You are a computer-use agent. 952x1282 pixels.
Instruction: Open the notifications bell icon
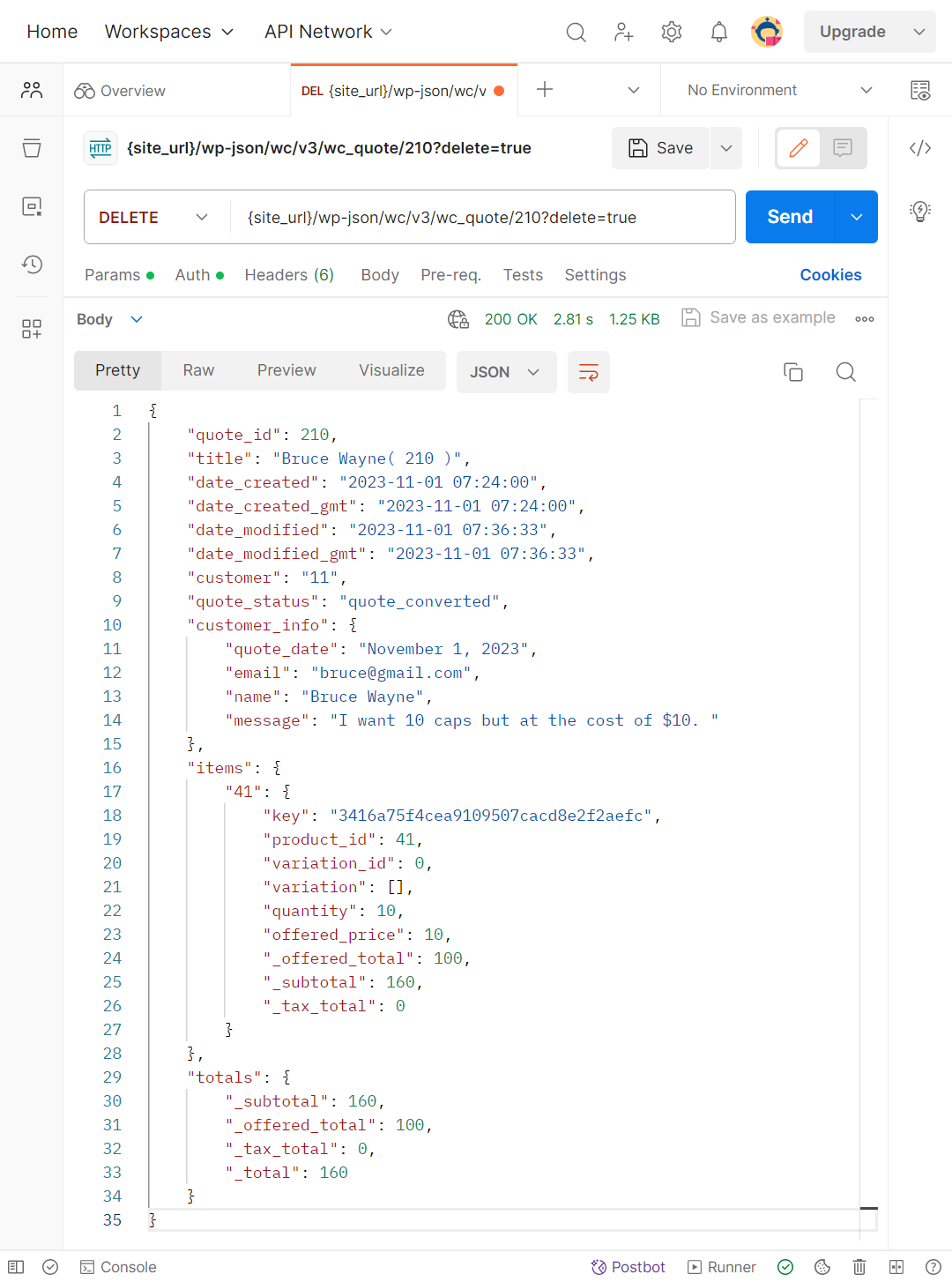[x=719, y=32]
